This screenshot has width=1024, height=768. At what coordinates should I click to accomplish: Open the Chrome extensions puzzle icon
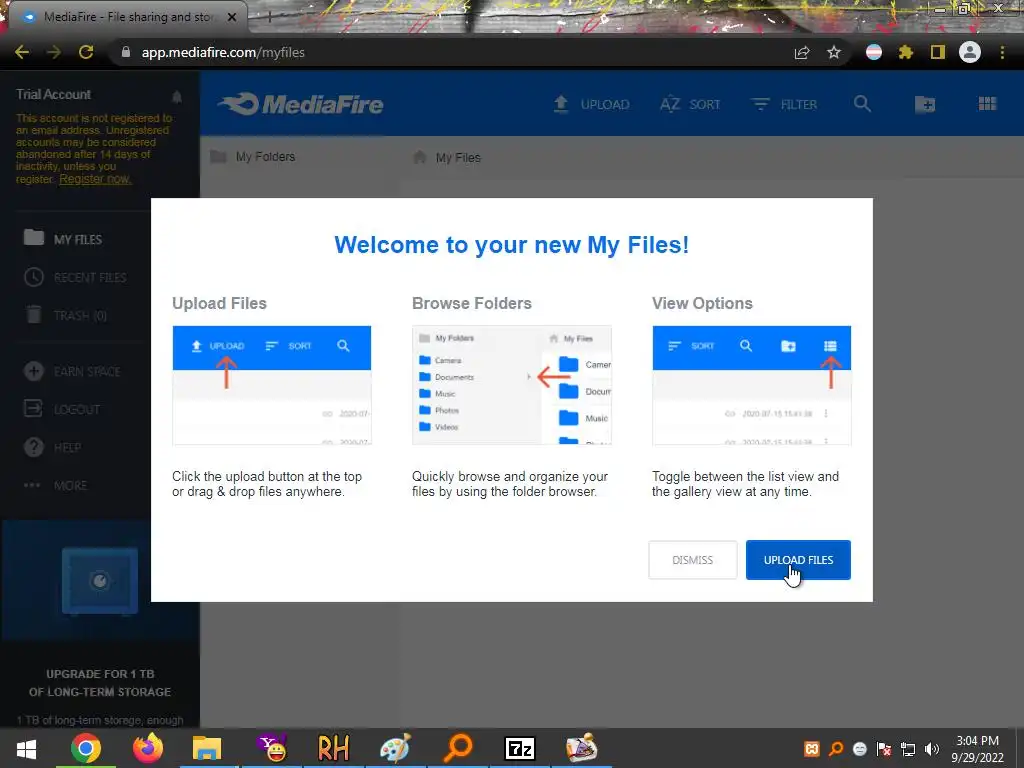(x=906, y=52)
